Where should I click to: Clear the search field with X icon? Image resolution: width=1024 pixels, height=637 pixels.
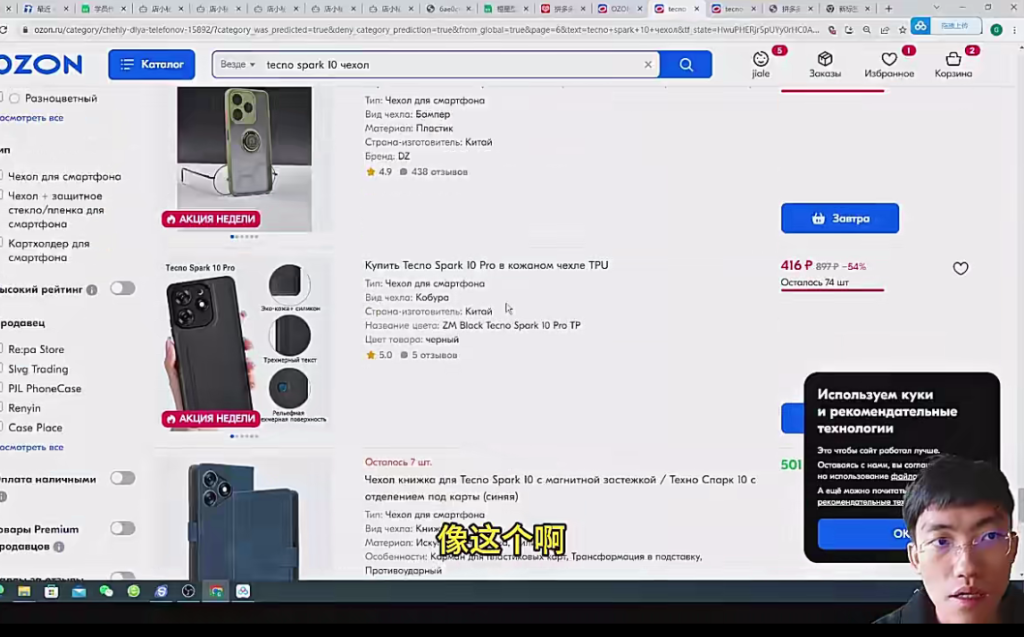648,65
